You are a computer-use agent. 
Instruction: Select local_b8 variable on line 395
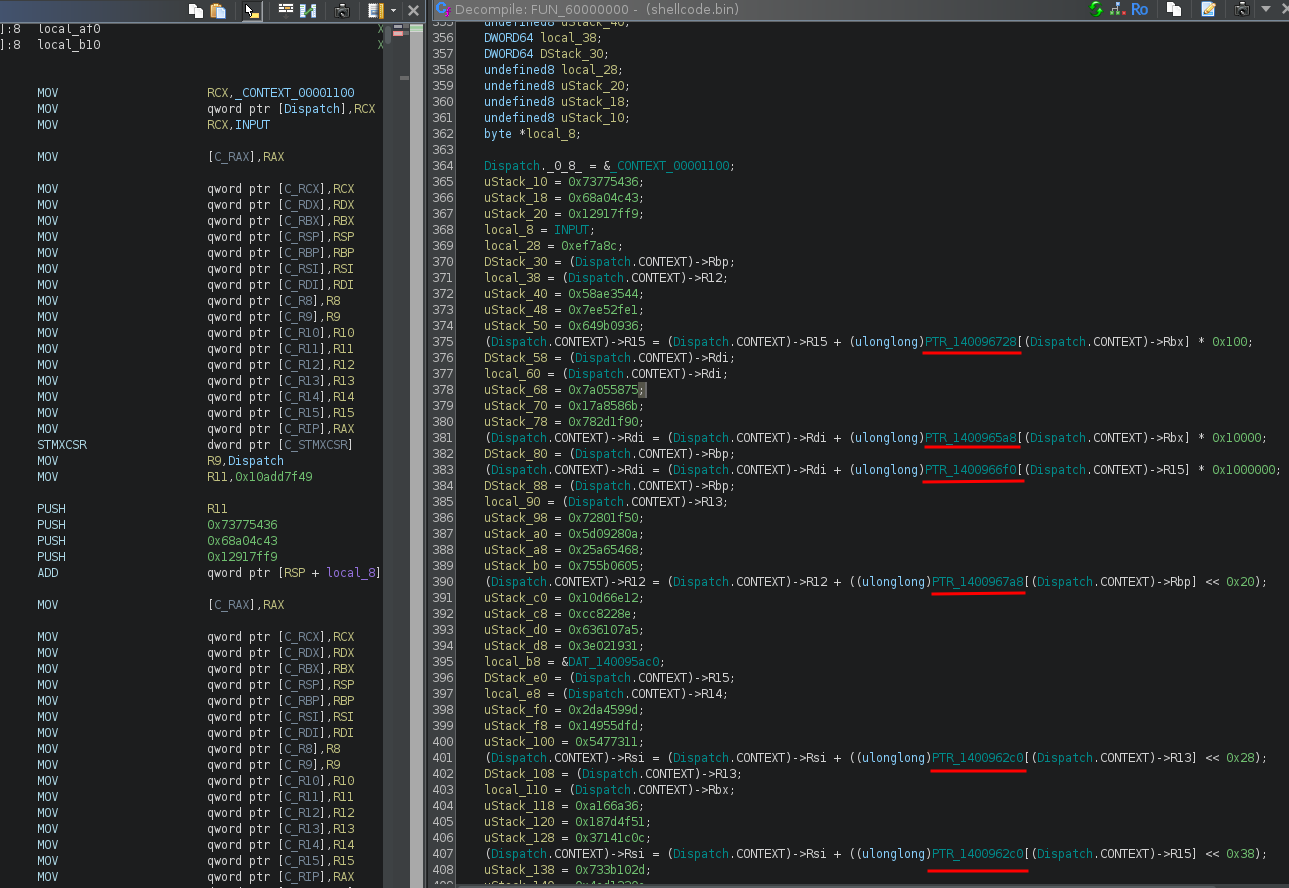click(512, 662)
